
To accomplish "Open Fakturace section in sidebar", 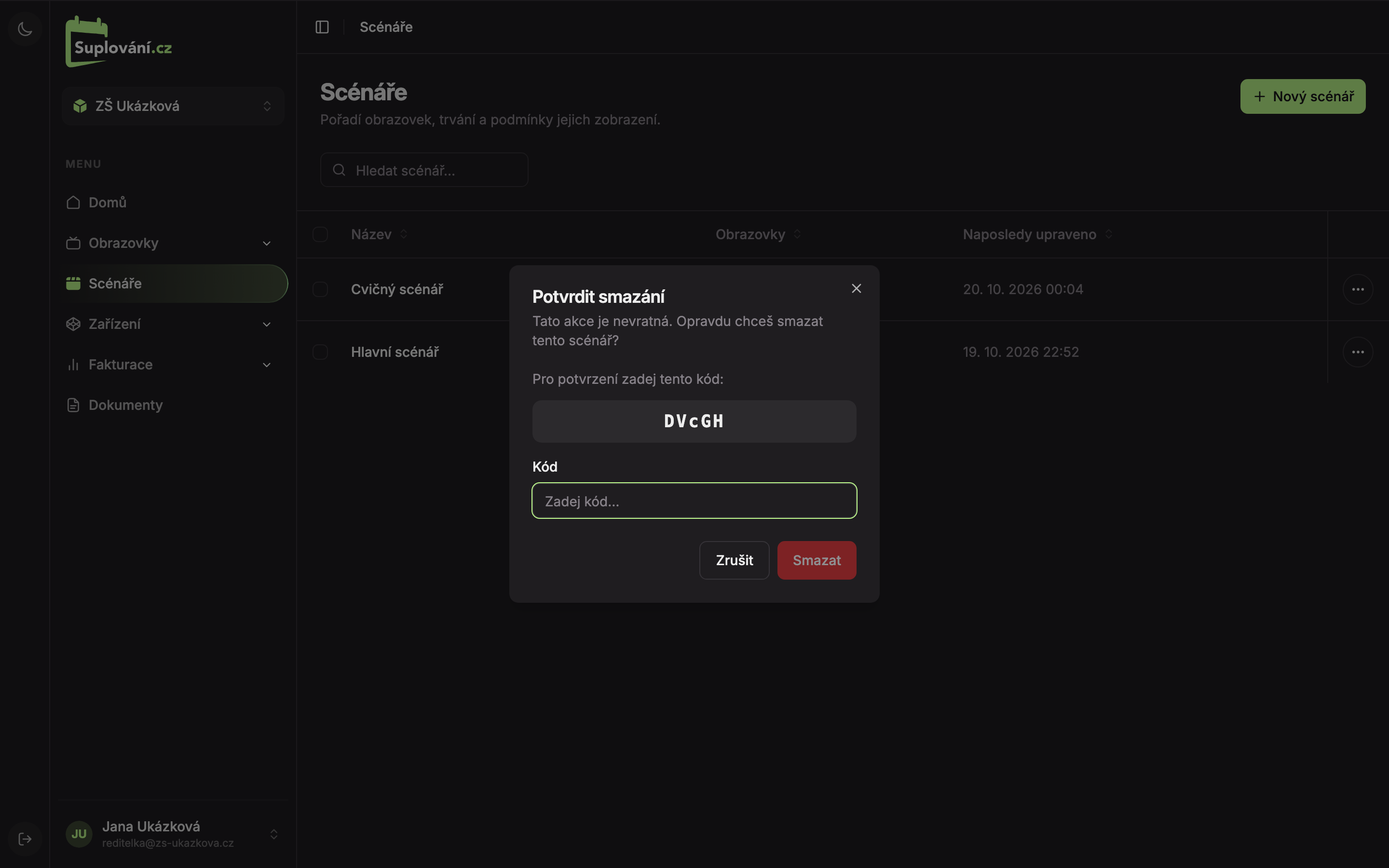I will pyautogui.click(x=173, y=365).
